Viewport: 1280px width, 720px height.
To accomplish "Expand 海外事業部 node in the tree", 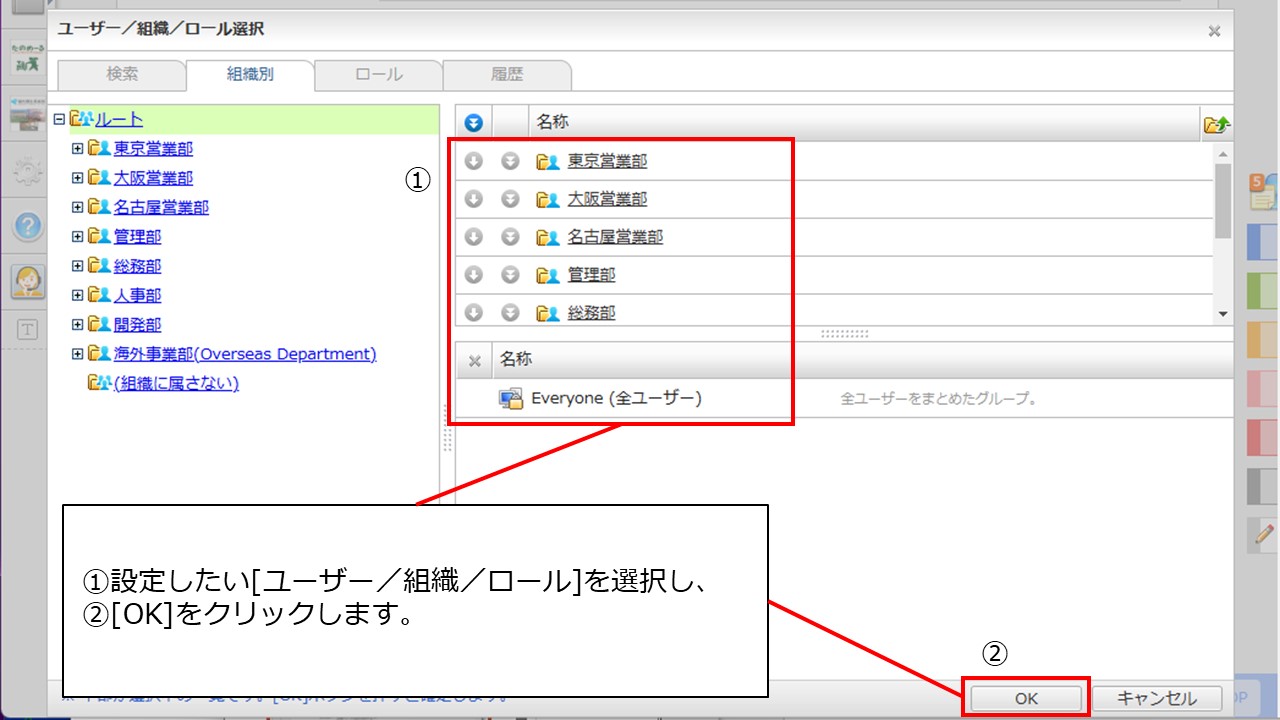I will (77, 354).
